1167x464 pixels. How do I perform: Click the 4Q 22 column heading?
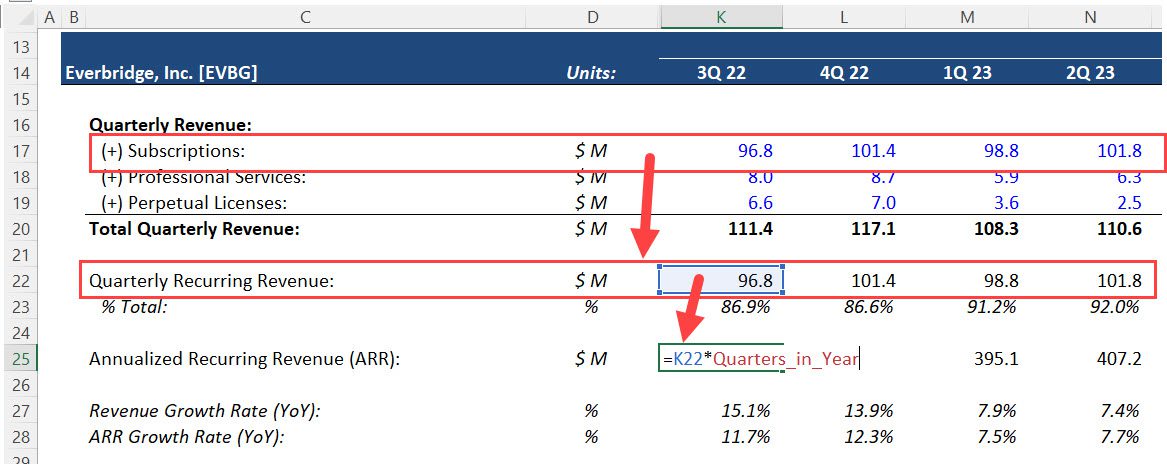click(843, 73)
